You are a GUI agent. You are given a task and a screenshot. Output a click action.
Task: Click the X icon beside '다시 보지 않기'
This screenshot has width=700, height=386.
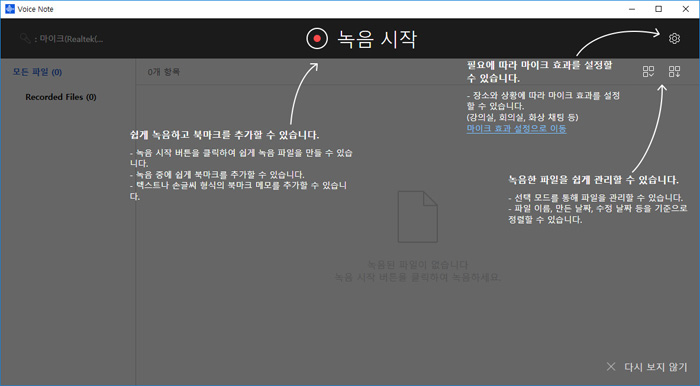[611, 367]
